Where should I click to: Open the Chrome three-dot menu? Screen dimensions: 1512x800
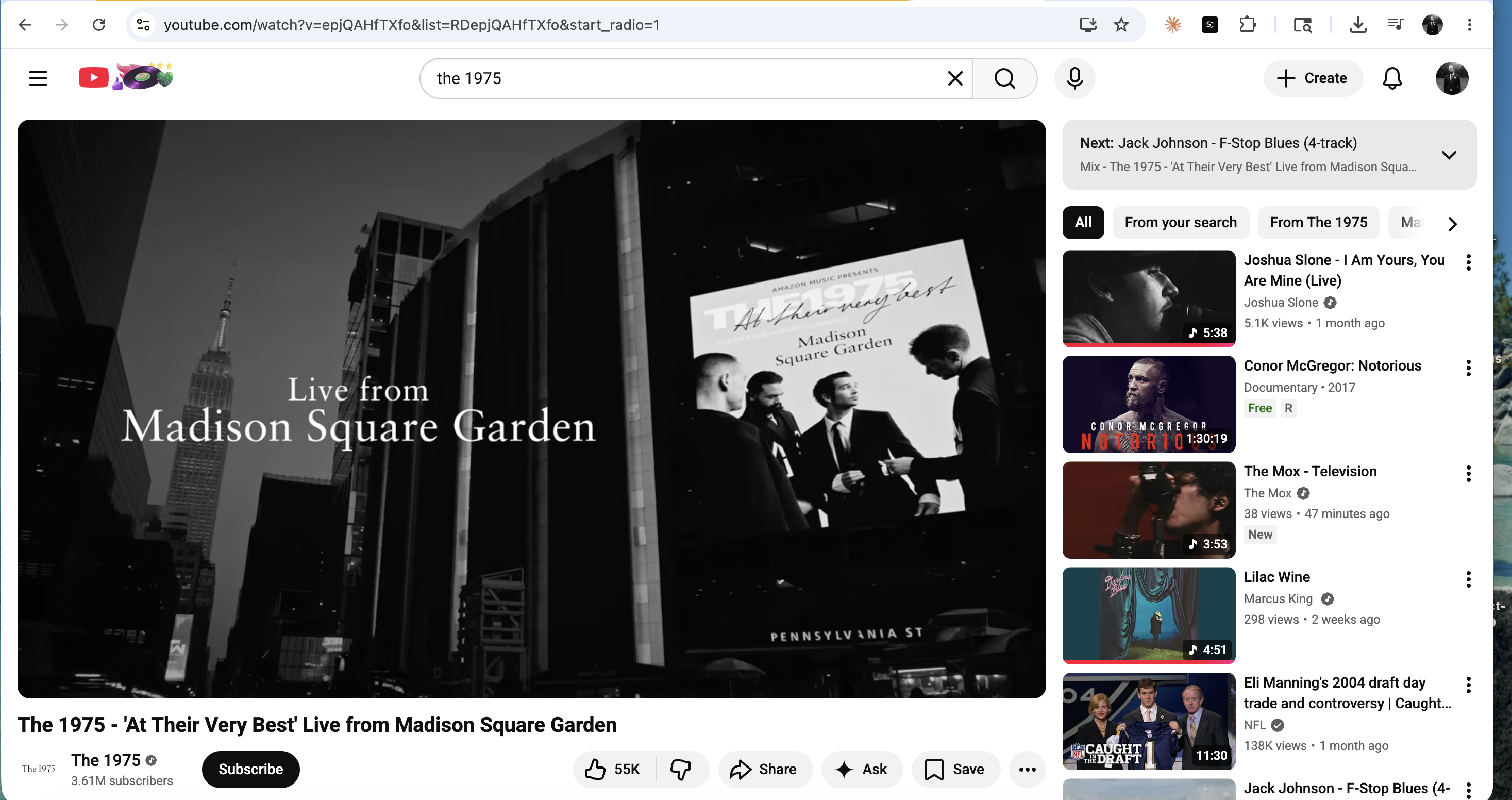(1469, 25)
